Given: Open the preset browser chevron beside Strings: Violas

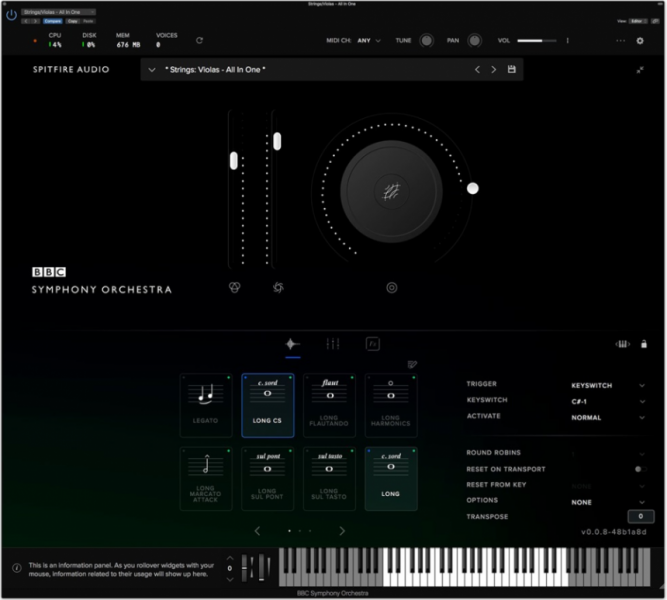Looking at the screenshot, I should click(151, 70).
